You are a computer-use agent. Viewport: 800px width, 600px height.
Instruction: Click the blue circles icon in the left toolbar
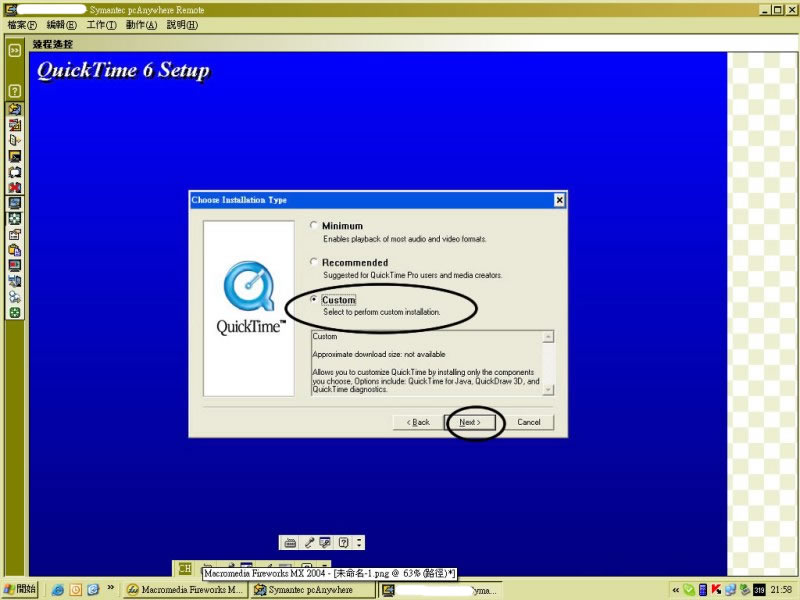point(15,297)
